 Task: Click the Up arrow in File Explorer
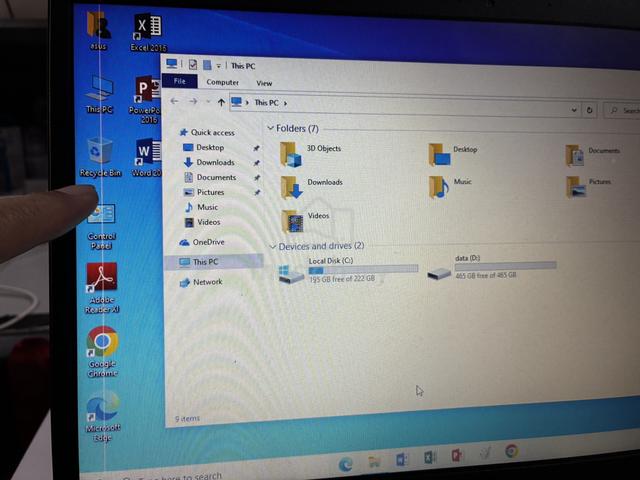pos(221,102)
